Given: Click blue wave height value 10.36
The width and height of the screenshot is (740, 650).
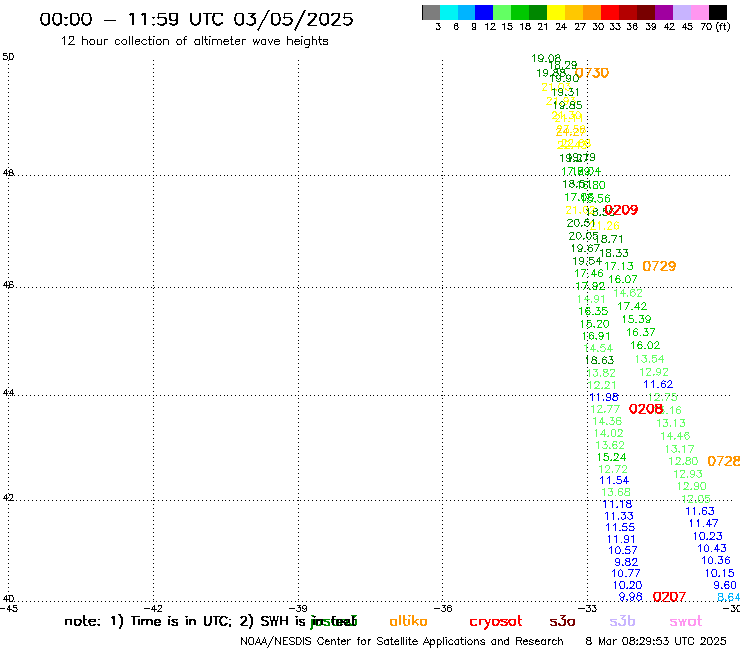Looking at the screenshot, I should coord(716,560).
